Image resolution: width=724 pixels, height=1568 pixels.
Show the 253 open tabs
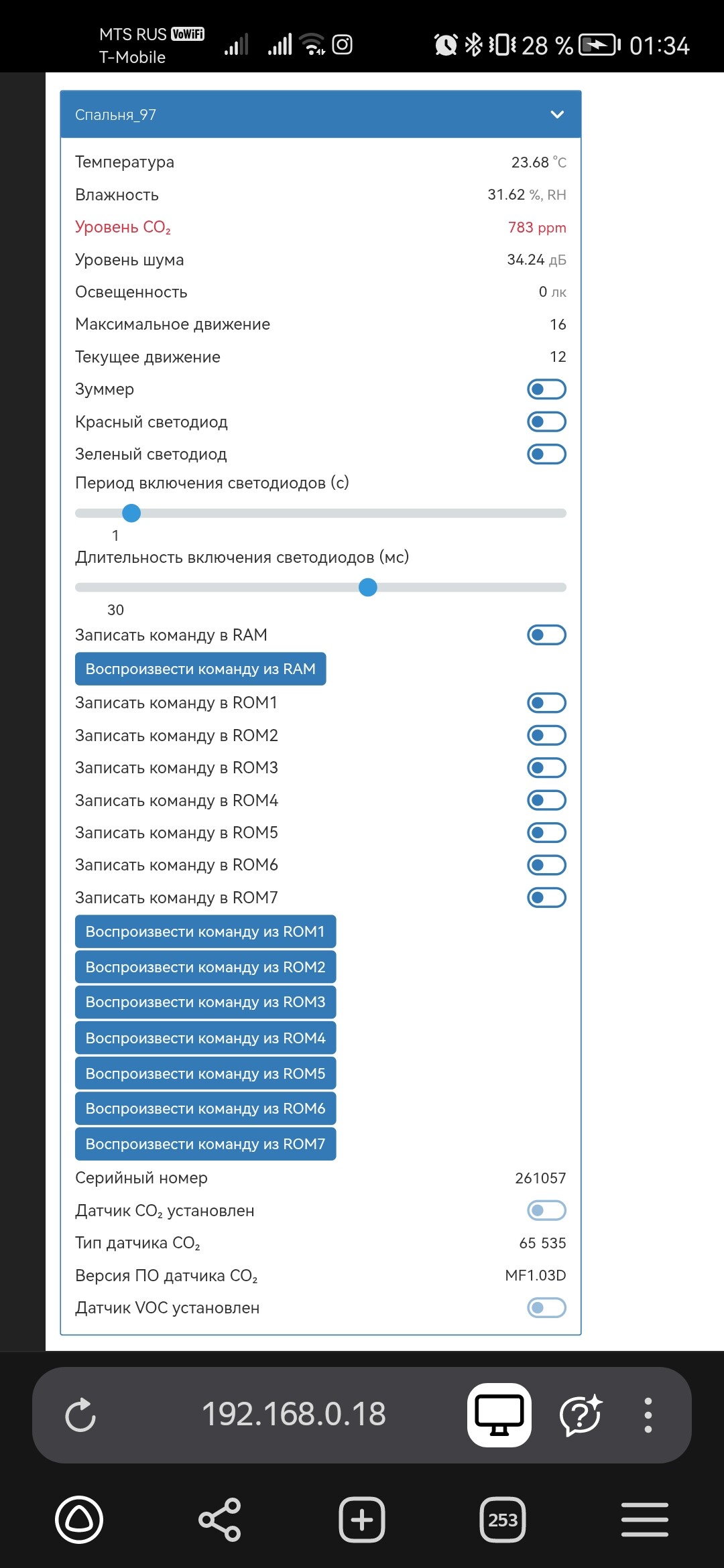coord(503,1519)
